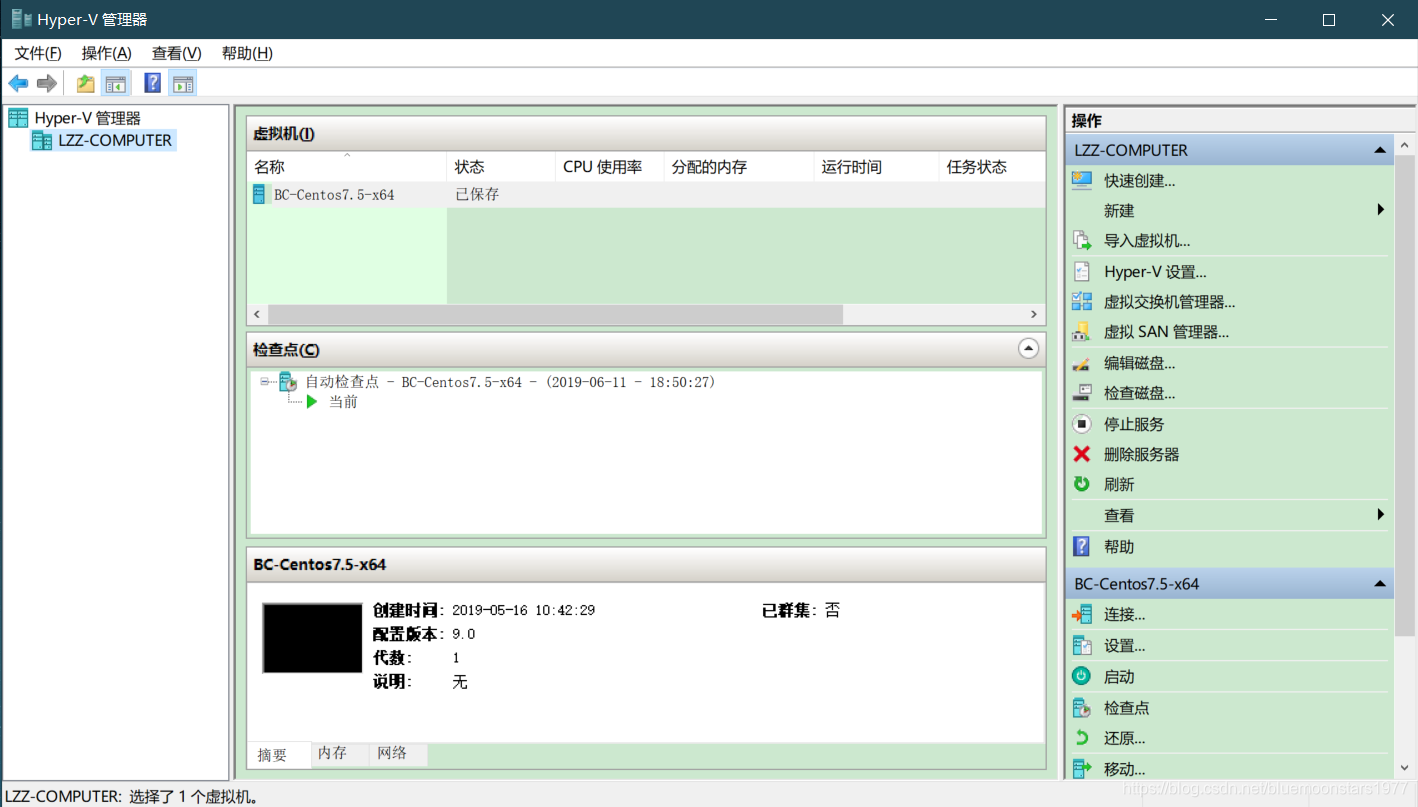This screenshot has width=1418, height=807.
Task: Click the 快速创建... action link
Action: 1140,181
